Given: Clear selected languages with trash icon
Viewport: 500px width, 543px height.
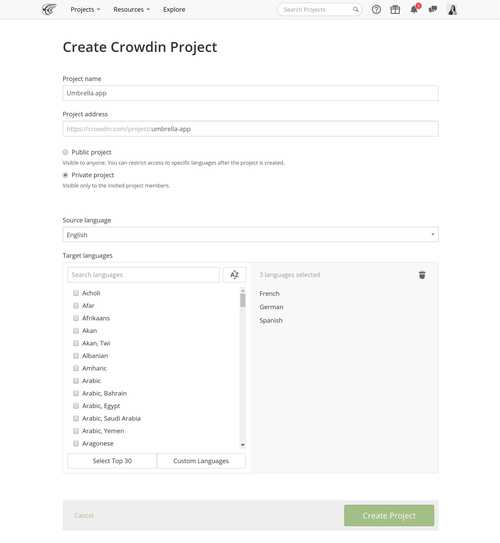Looking at the screenshot, I should tap(422, 275).
